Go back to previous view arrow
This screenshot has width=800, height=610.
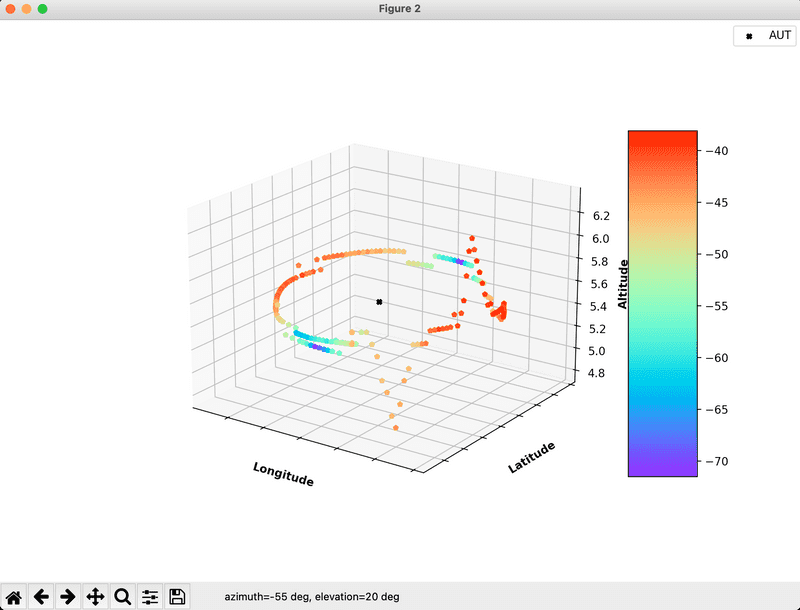click(x=41, y=596)
